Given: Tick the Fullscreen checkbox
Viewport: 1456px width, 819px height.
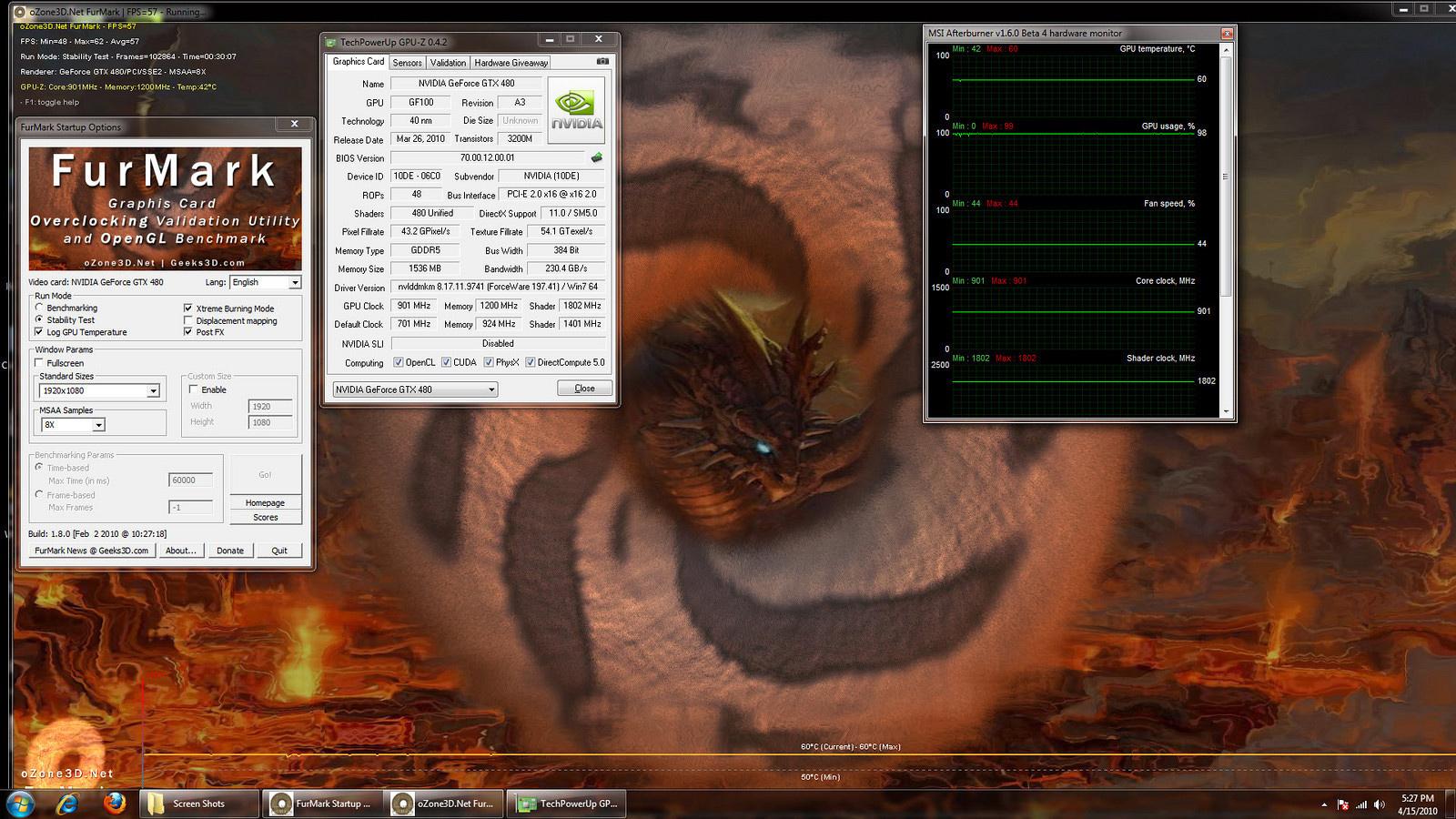Looking at the screenshot, I should [x=39, y=363].
